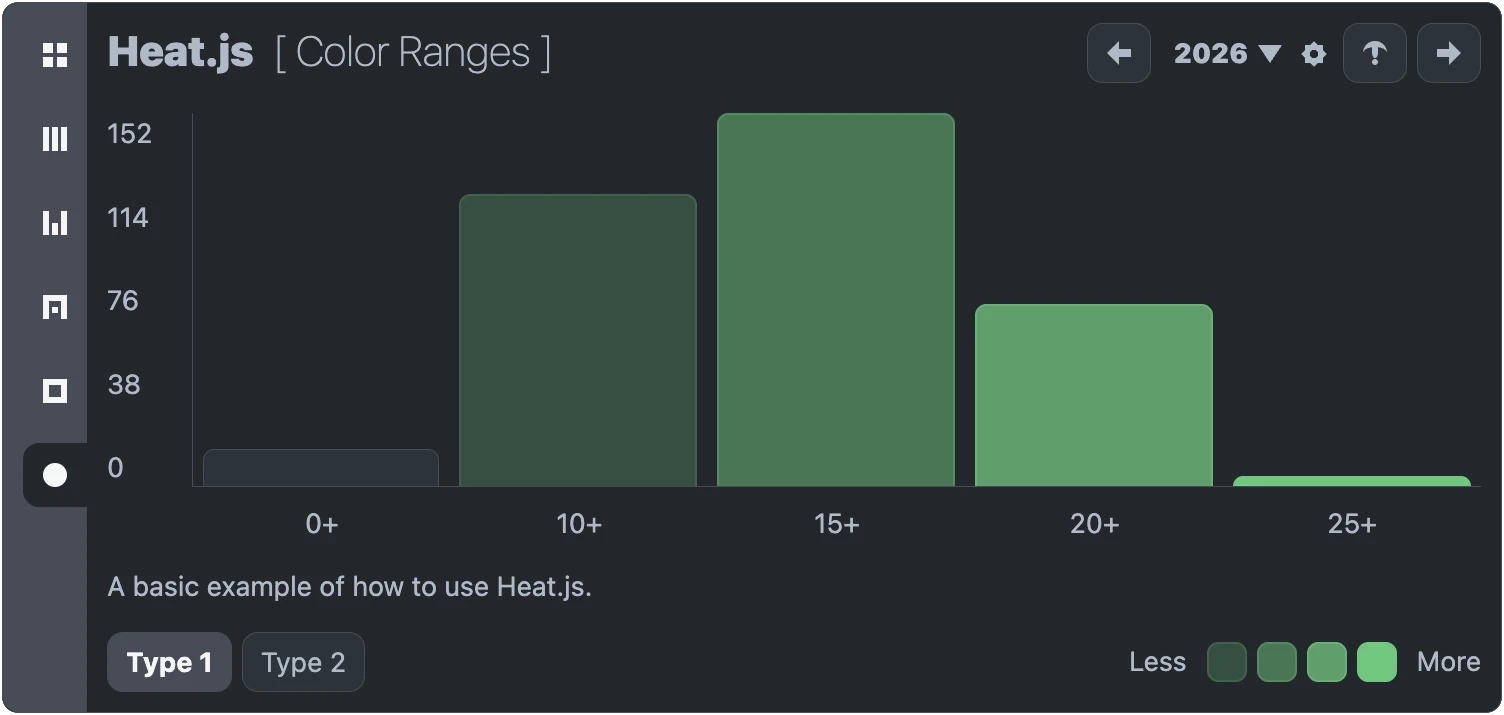Go to the previous year arrow

click(x=1119, y=53)
